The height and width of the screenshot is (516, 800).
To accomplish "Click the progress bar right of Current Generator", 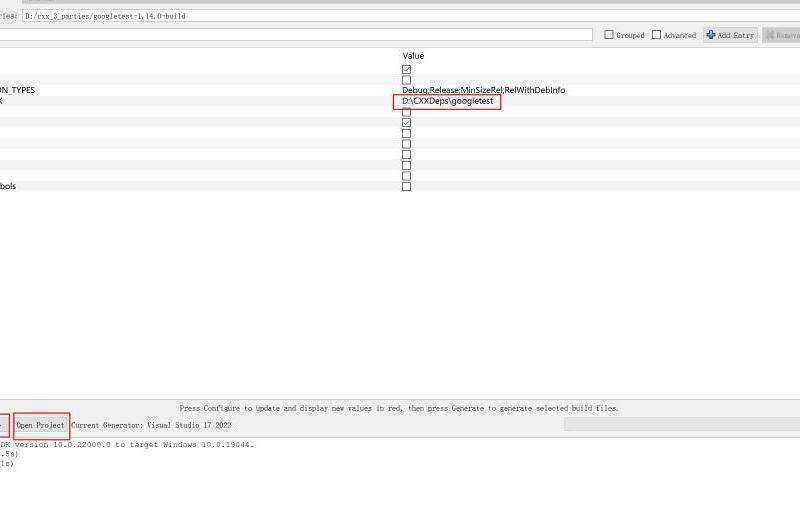I will click(680, 425).
